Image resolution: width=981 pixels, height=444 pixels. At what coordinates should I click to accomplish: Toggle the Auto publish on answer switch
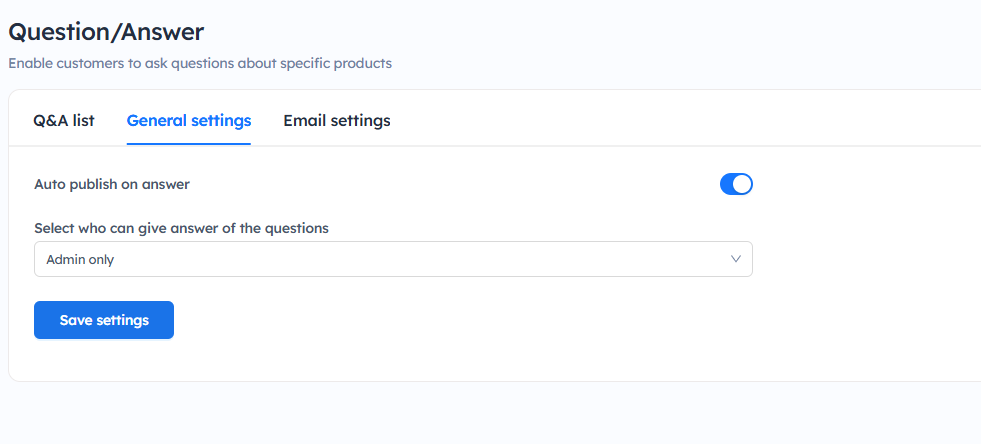tap(736, 184)
